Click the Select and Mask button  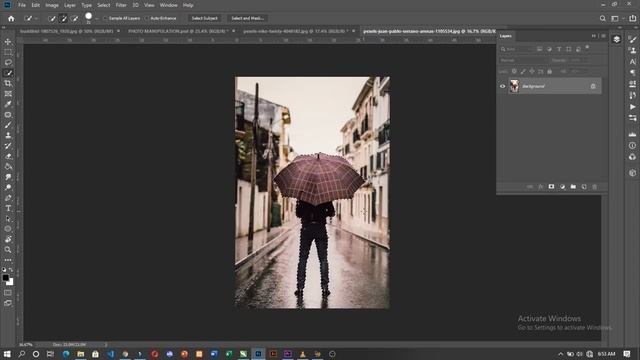pos(247,18)
